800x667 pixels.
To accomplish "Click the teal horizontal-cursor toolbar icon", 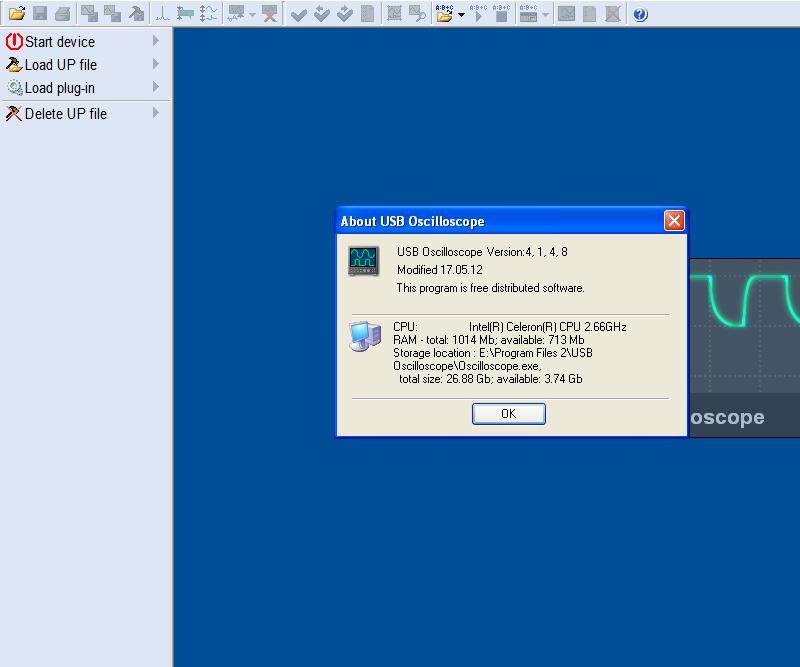I will [185, 13].
